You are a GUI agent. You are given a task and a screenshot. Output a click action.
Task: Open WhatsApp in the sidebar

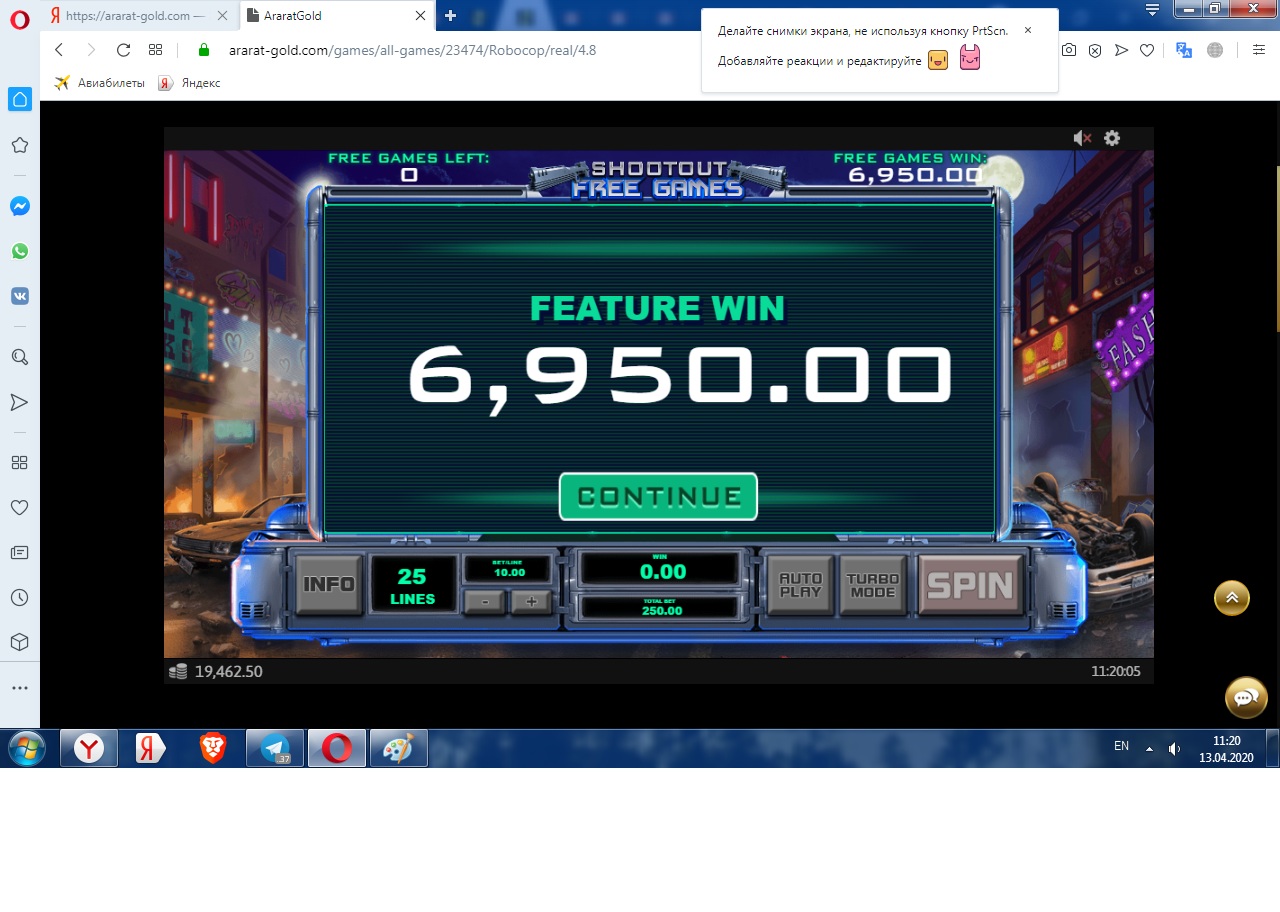pyautogui.click(x=19, y=251)
